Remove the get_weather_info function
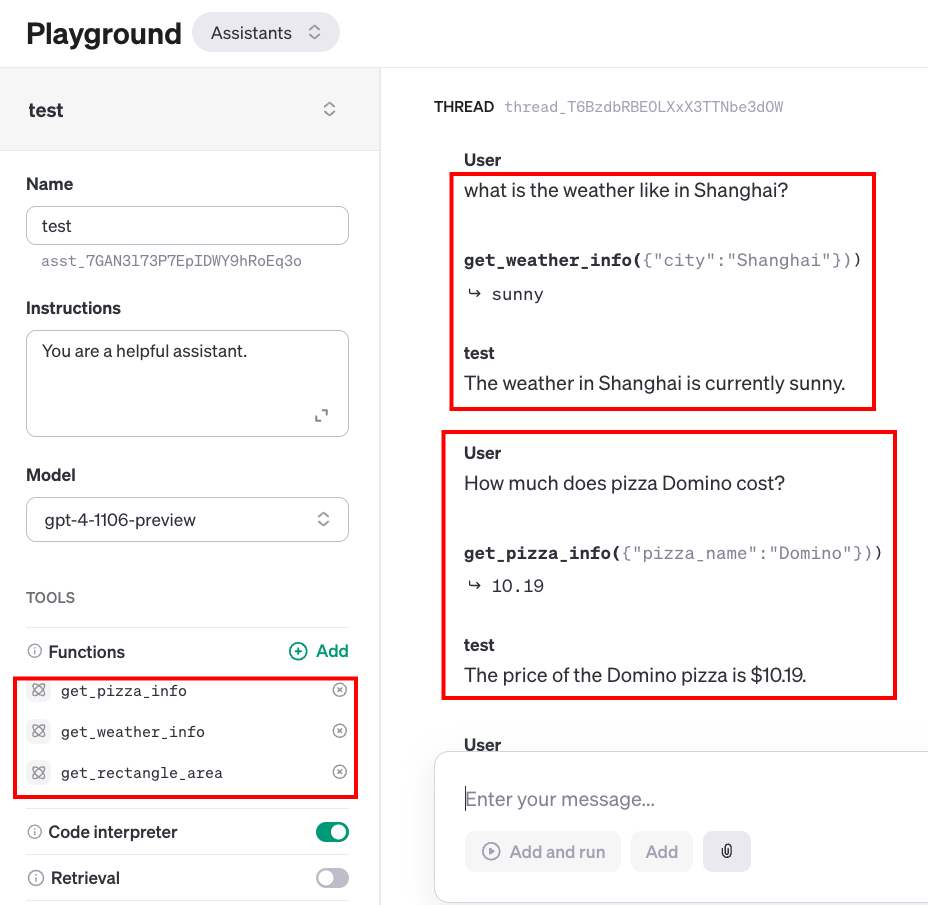Screen dimensions: 928x905 339,731
